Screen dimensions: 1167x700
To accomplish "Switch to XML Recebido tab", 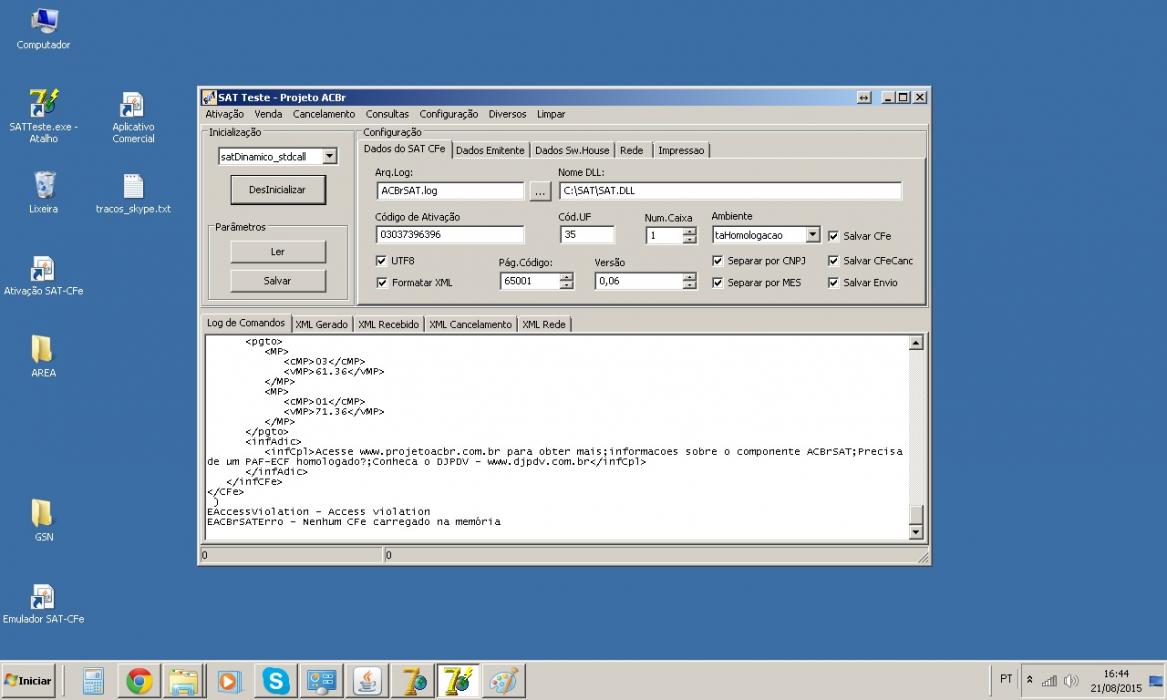I will coord(388,324).
